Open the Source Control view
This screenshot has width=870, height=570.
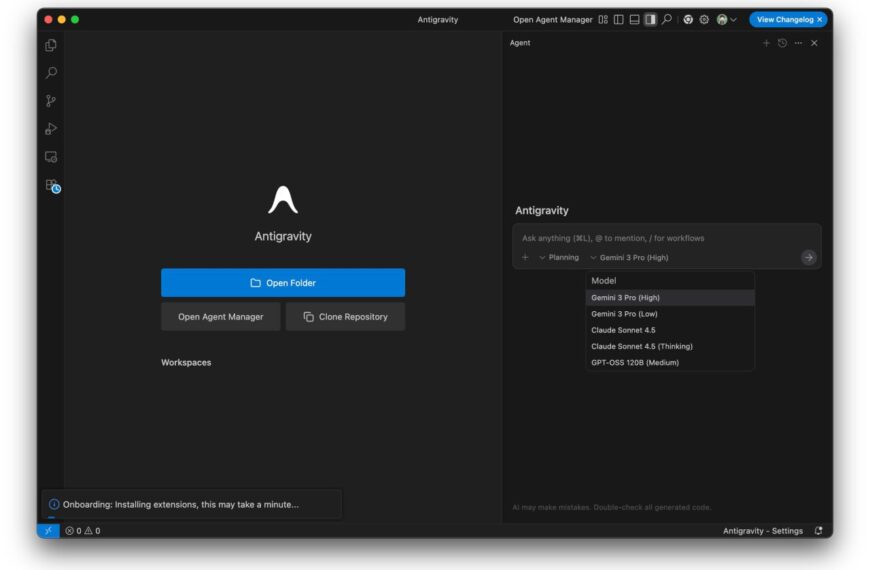click(51, 100)
